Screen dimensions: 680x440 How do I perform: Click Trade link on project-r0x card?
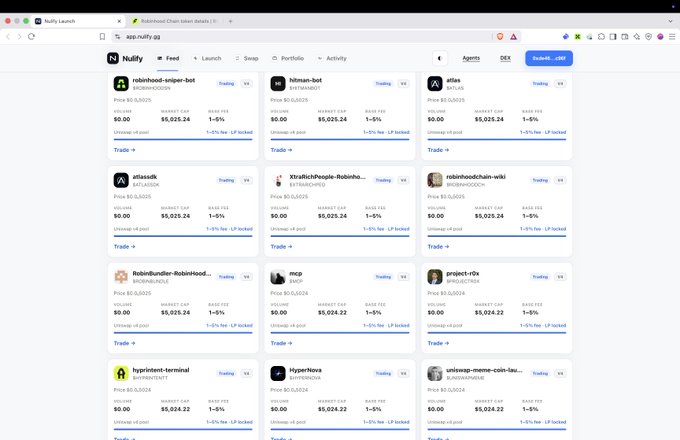coord(438,343)
